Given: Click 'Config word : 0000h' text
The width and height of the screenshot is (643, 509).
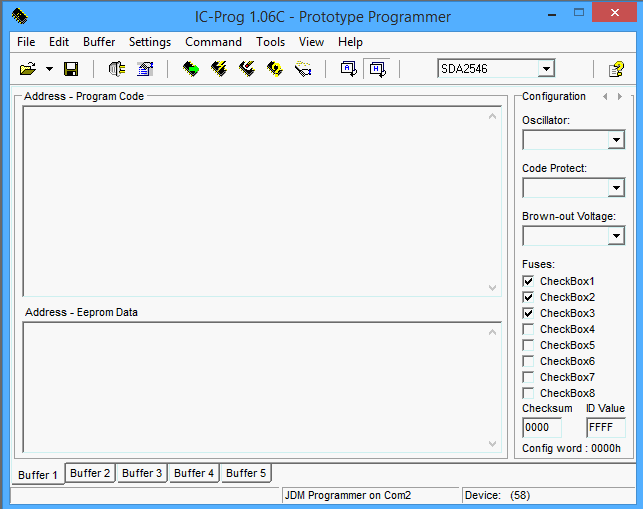Looking at the screenshot, I should point(571,448).
